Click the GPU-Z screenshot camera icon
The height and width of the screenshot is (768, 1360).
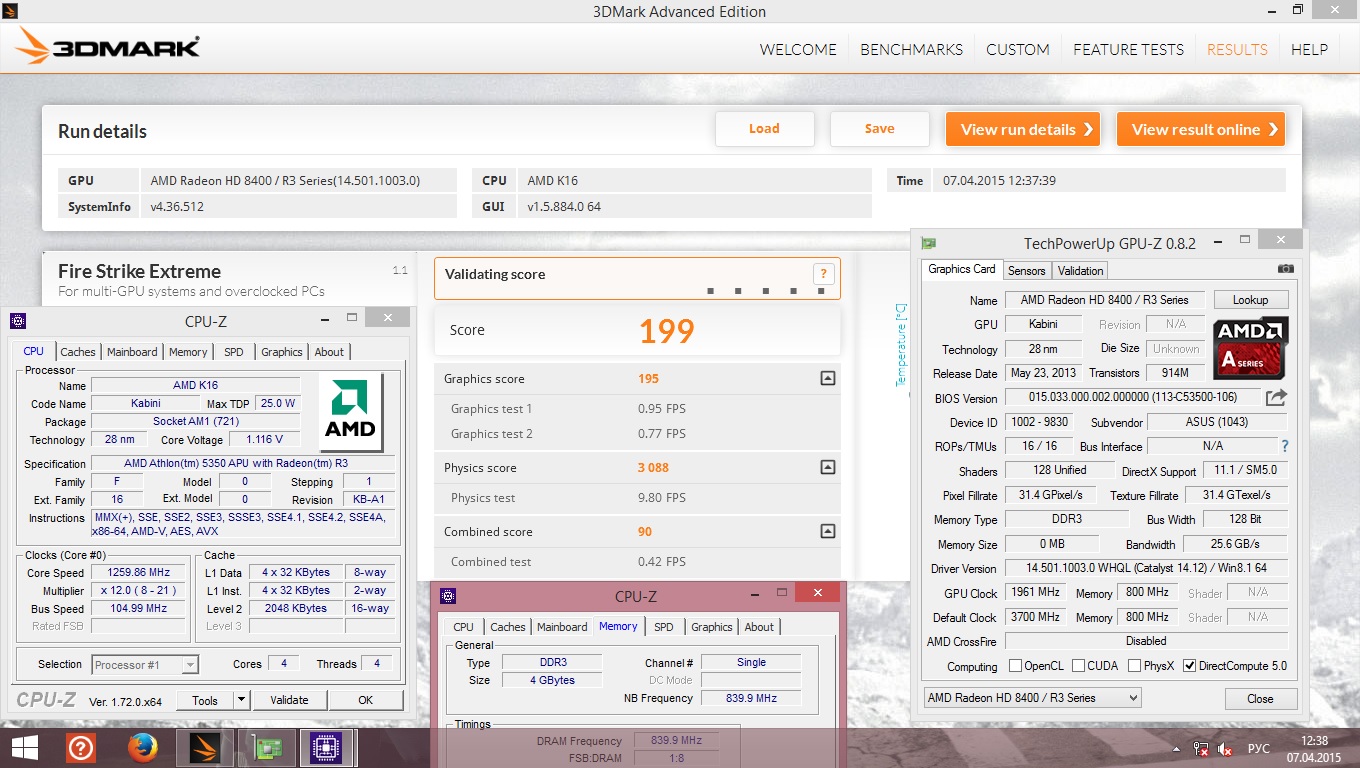point(1286,269)
